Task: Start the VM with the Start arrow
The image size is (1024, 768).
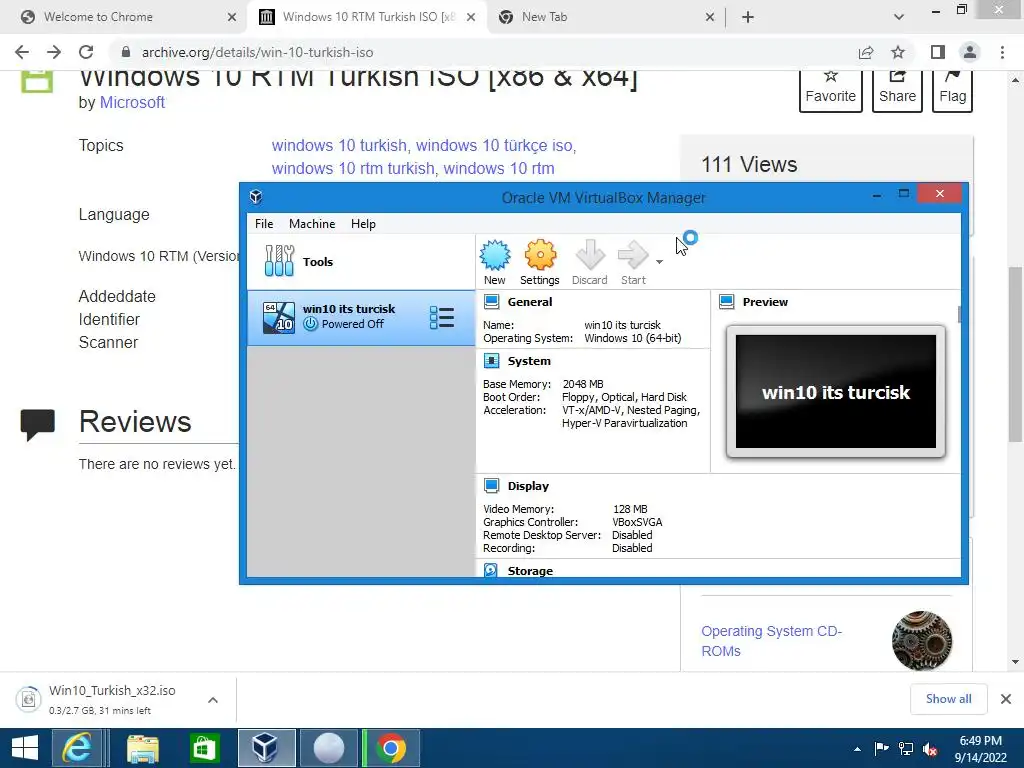Action: (633, 262)
